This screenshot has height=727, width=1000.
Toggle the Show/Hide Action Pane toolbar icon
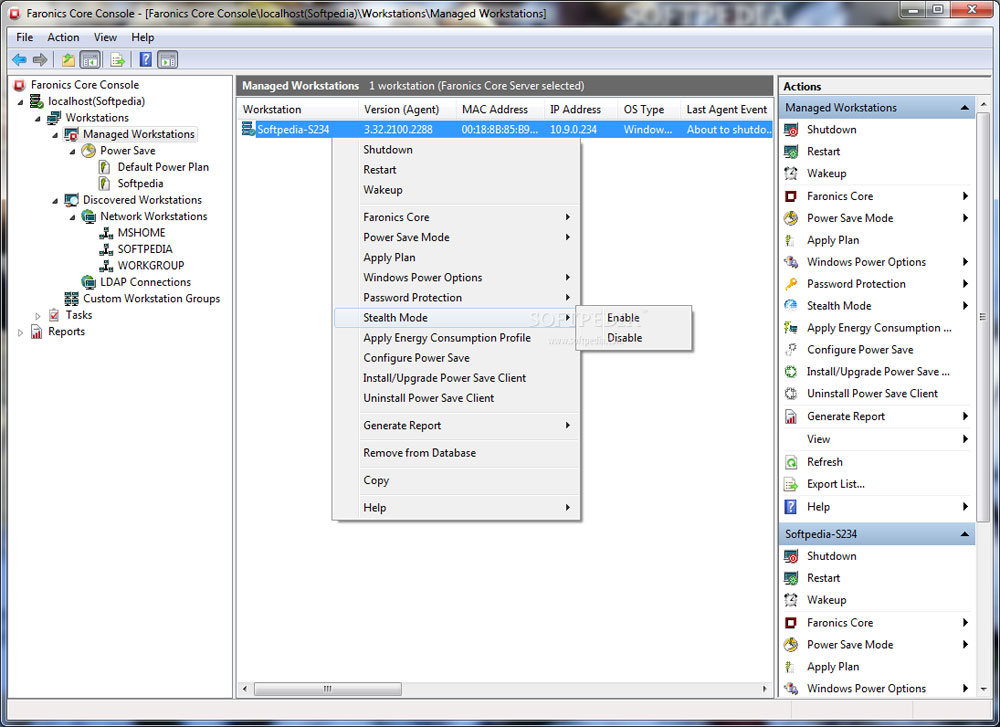tap(167, 60)
